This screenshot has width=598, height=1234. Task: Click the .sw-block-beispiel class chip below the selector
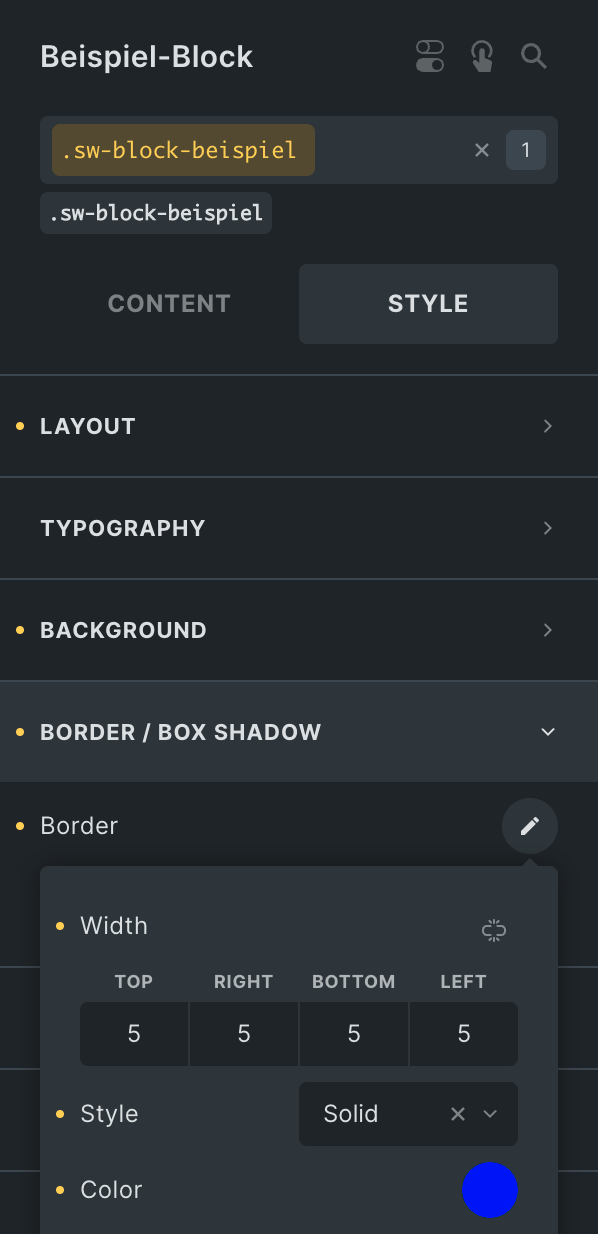click(155, 212)
